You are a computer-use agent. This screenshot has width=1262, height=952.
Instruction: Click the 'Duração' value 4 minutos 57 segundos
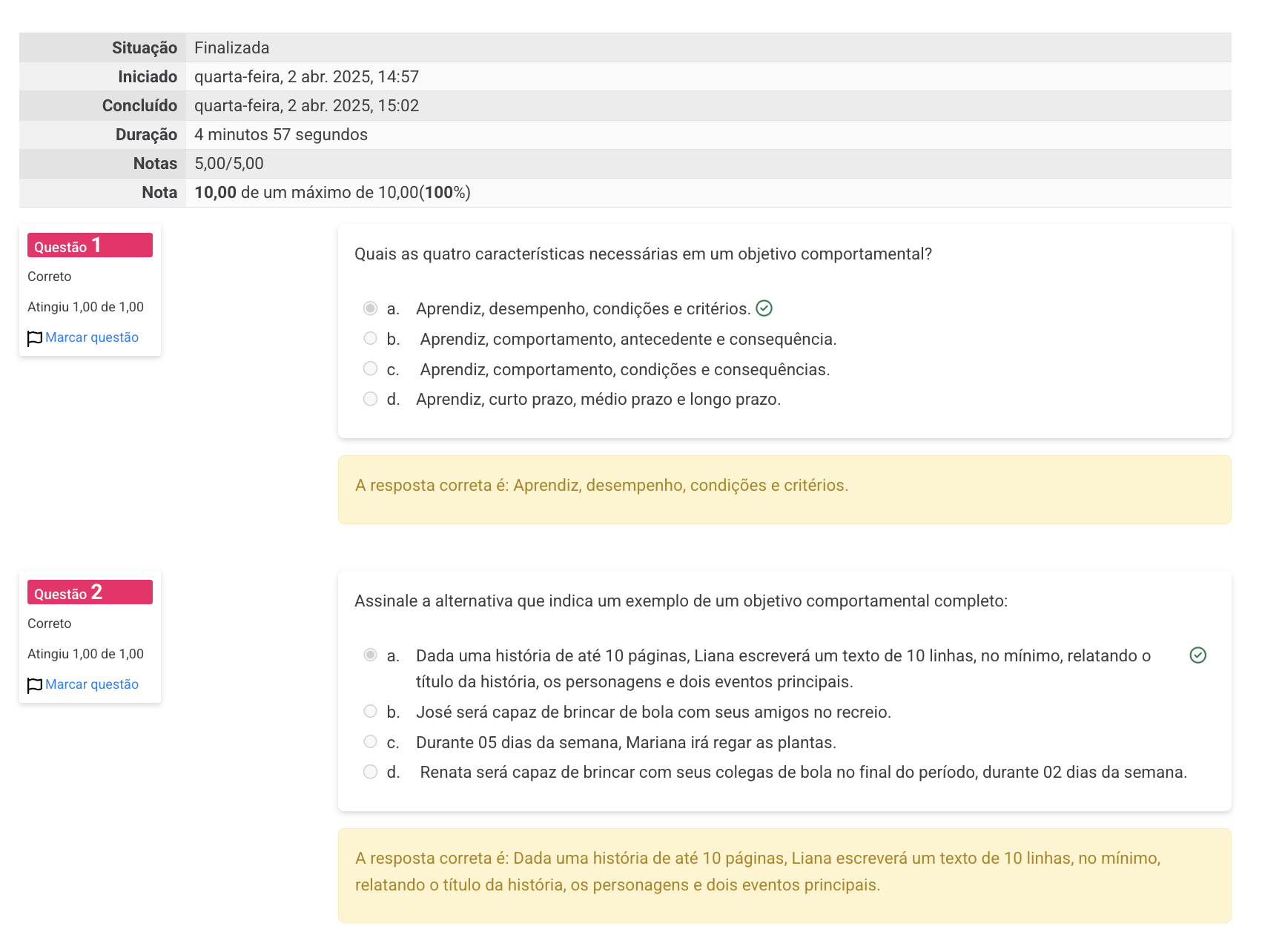(281, 135)
